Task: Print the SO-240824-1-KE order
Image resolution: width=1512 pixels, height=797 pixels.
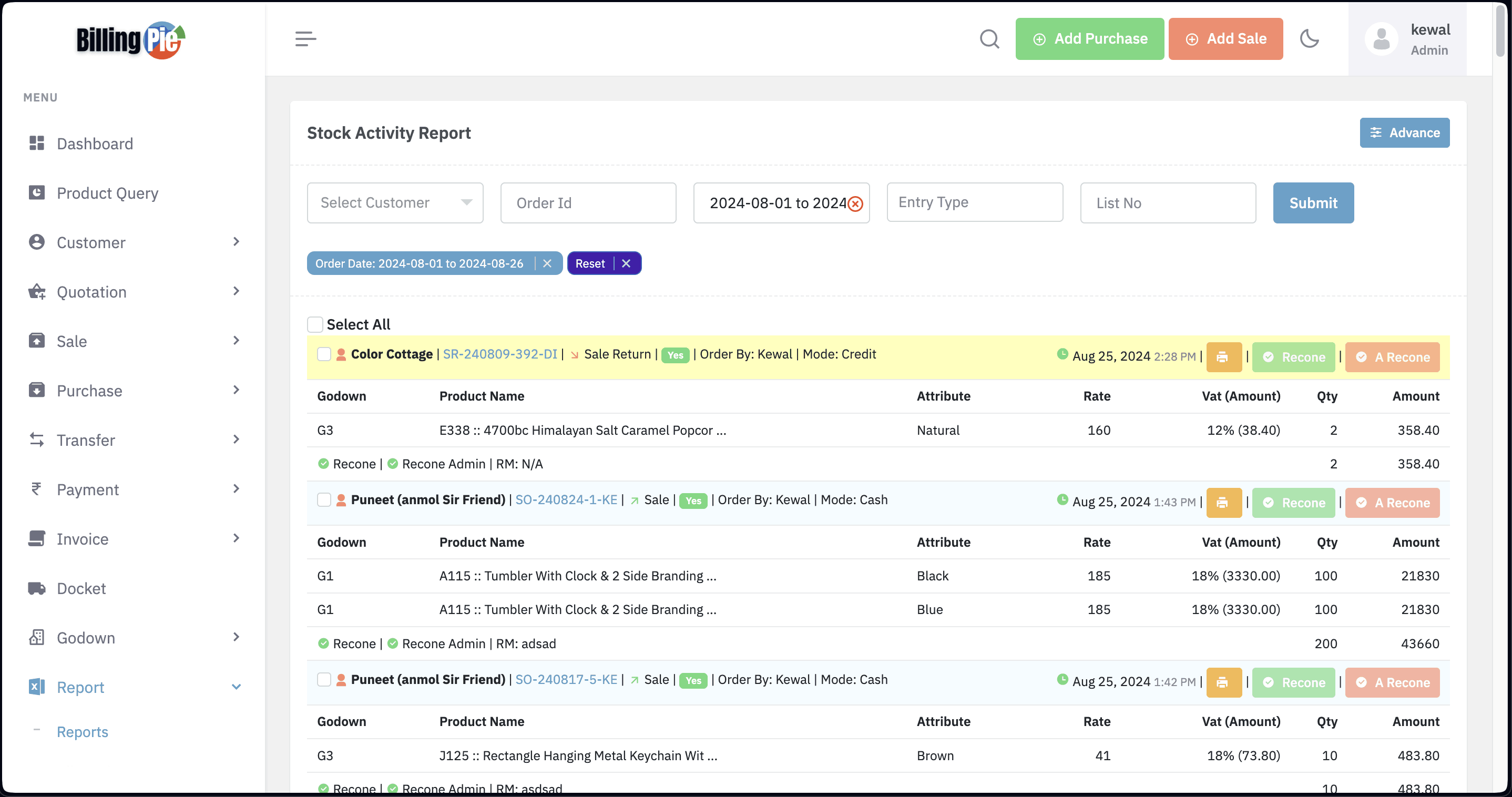Action: 1224,503
